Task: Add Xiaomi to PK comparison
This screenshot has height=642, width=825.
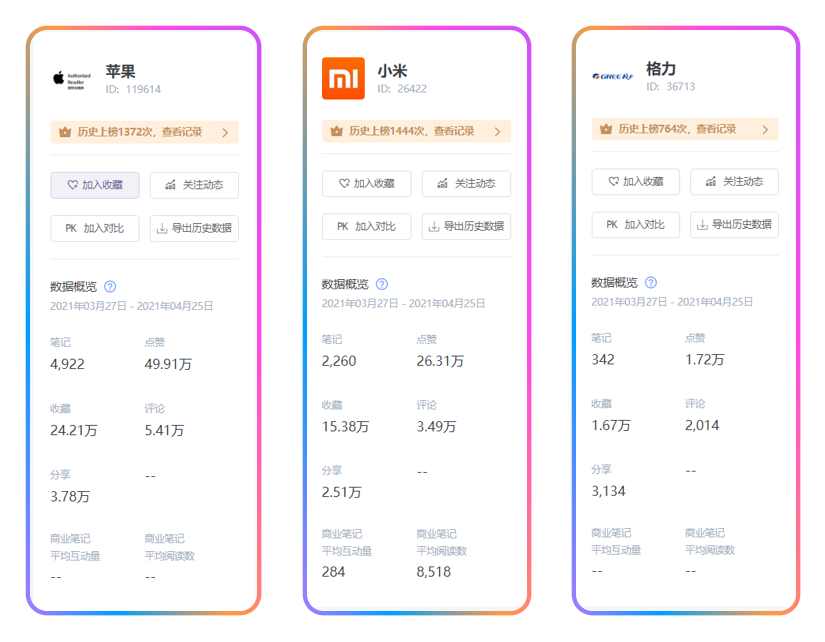Action: click(366, 227)
